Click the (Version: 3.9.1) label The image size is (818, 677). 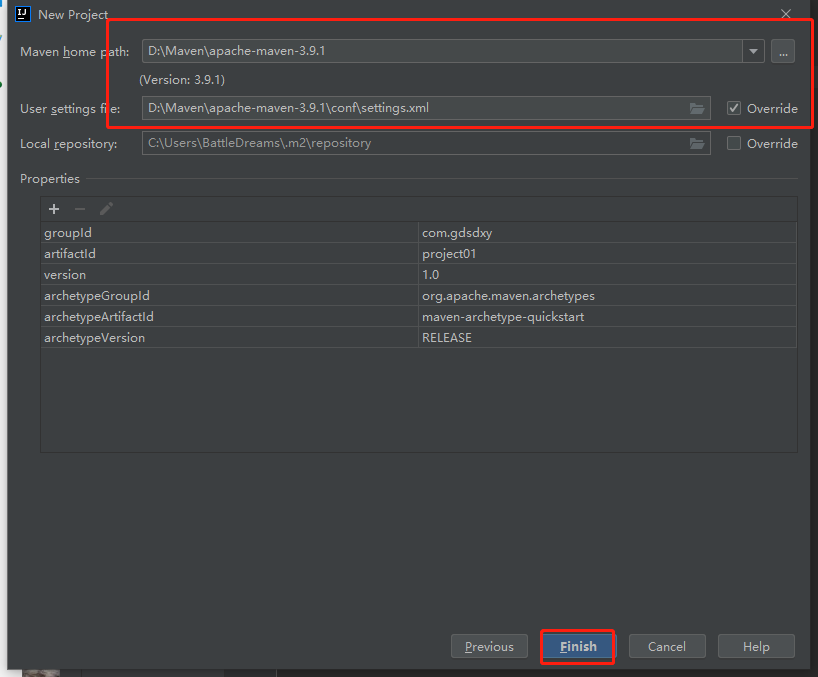[182, 80]
